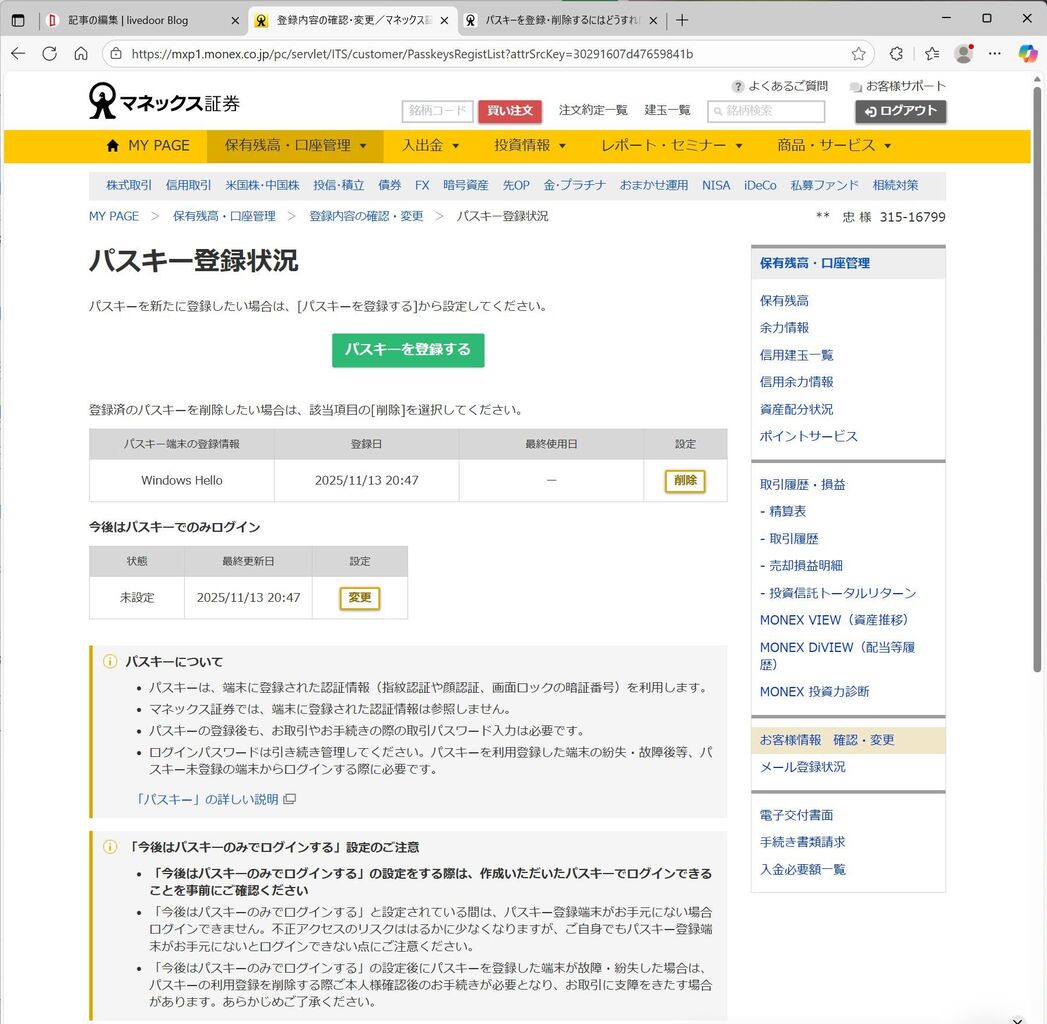Expand 保有残高・口座管理 dropdown menu
This screenshot has width=1047, height=1024.
(295, 146)
